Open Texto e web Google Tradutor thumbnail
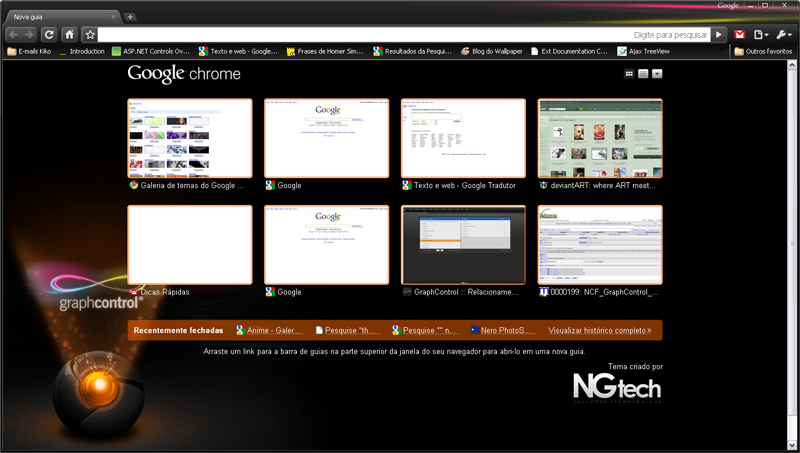 (x=463, y=138)
